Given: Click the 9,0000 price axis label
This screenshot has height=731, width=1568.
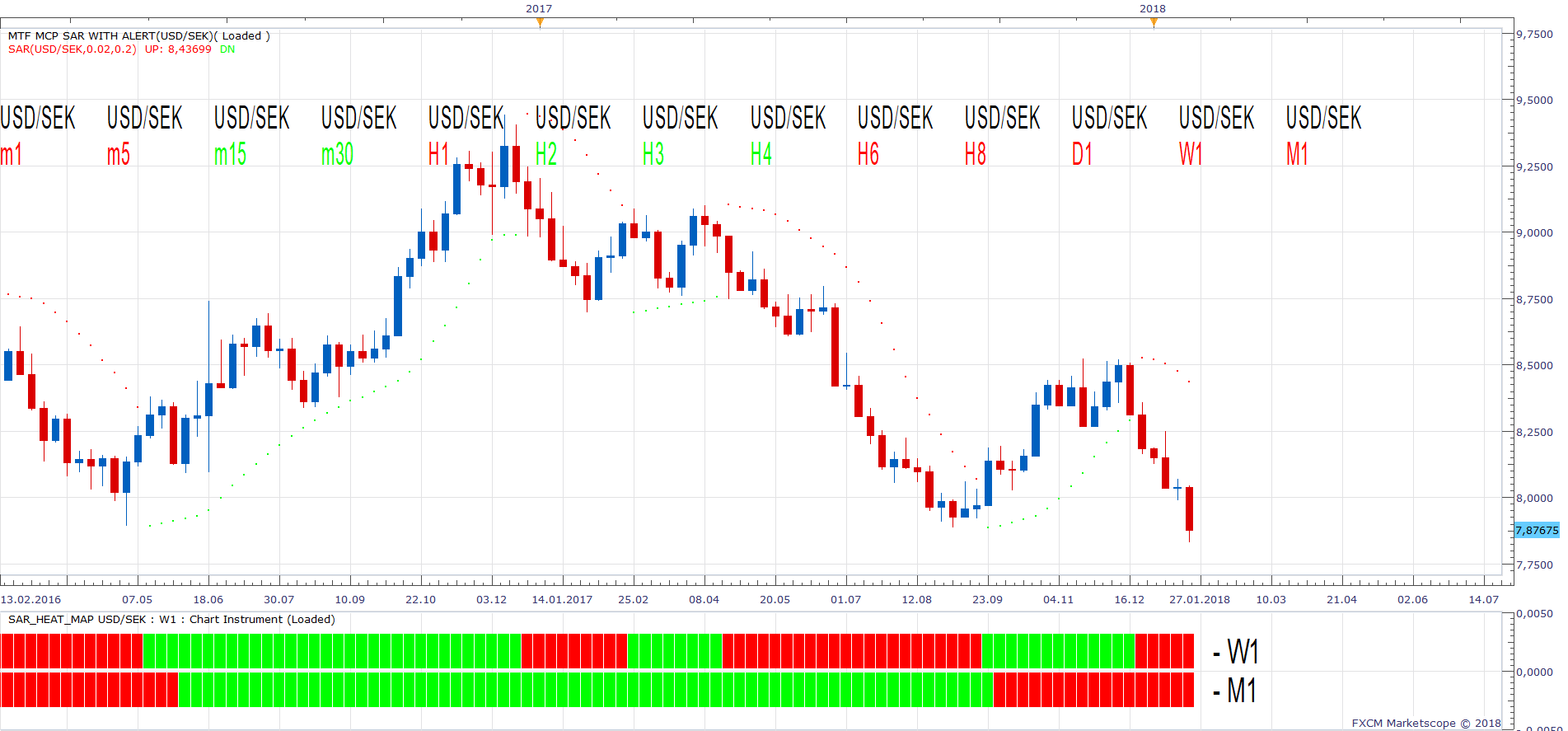Looking at the screenshot, I should coord(1535,232).
